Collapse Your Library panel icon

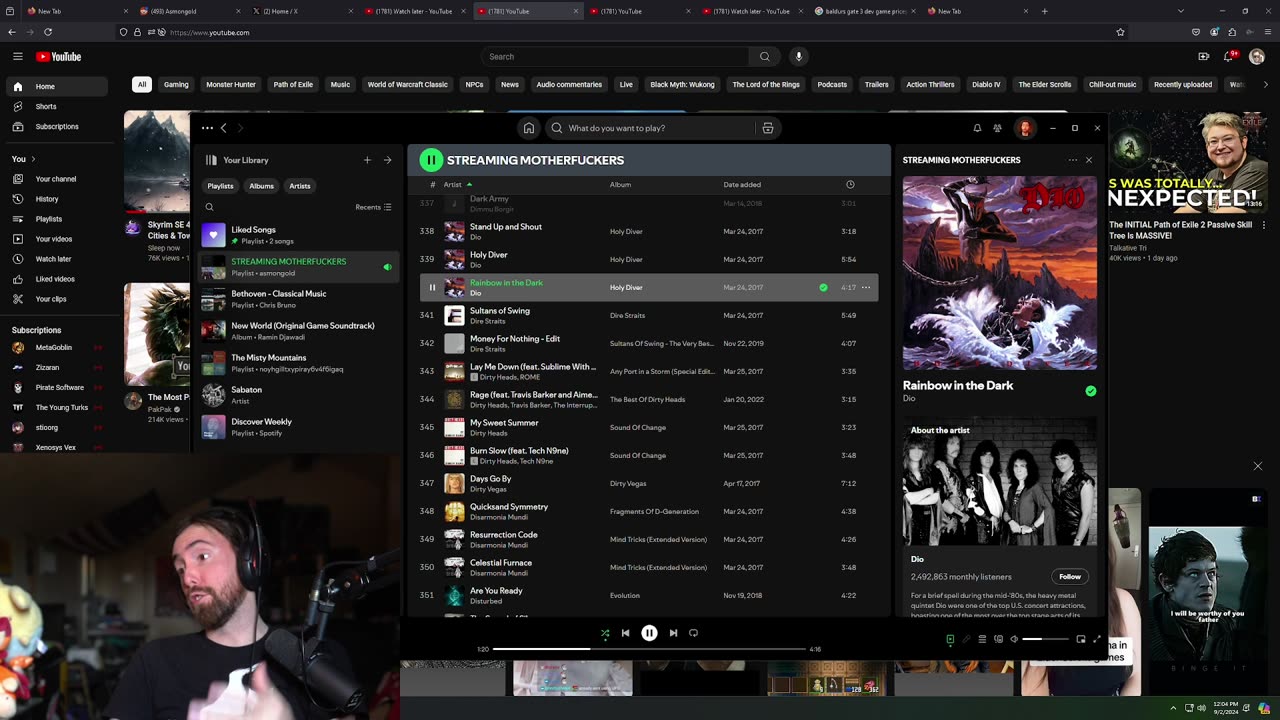click(211, 160)
